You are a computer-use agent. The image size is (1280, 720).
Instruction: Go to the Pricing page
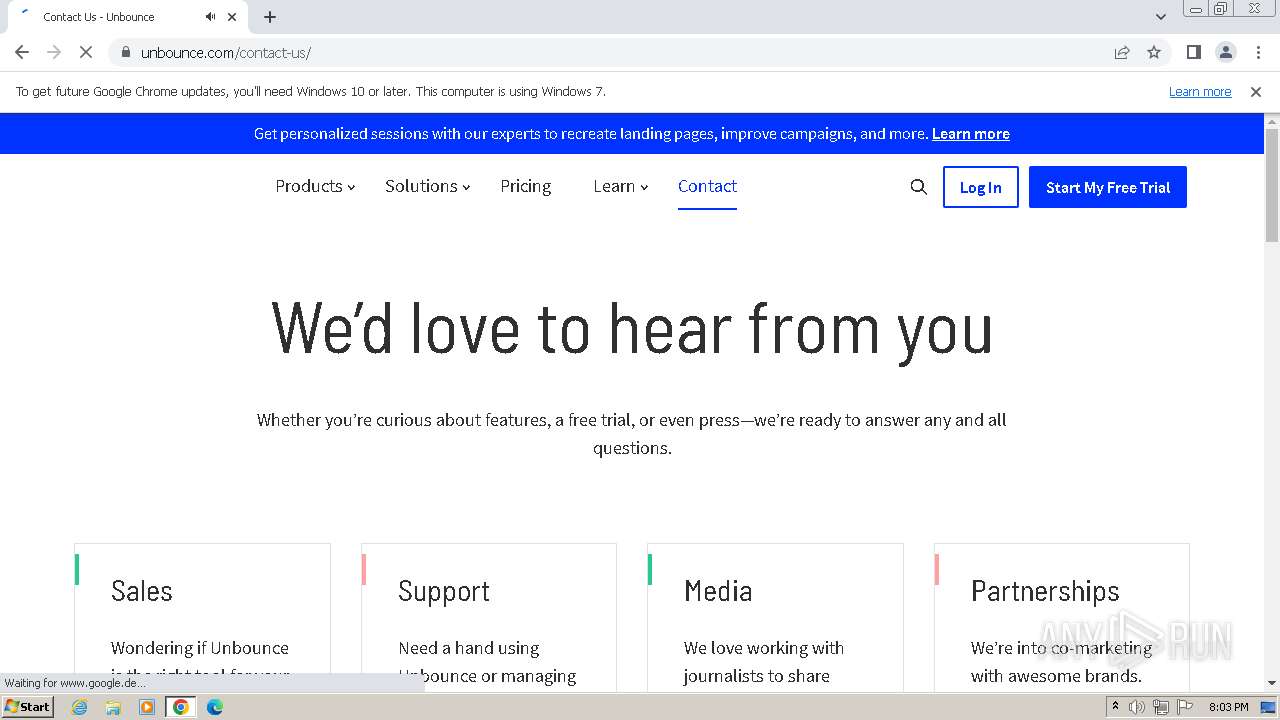click(x=526, y=186)
